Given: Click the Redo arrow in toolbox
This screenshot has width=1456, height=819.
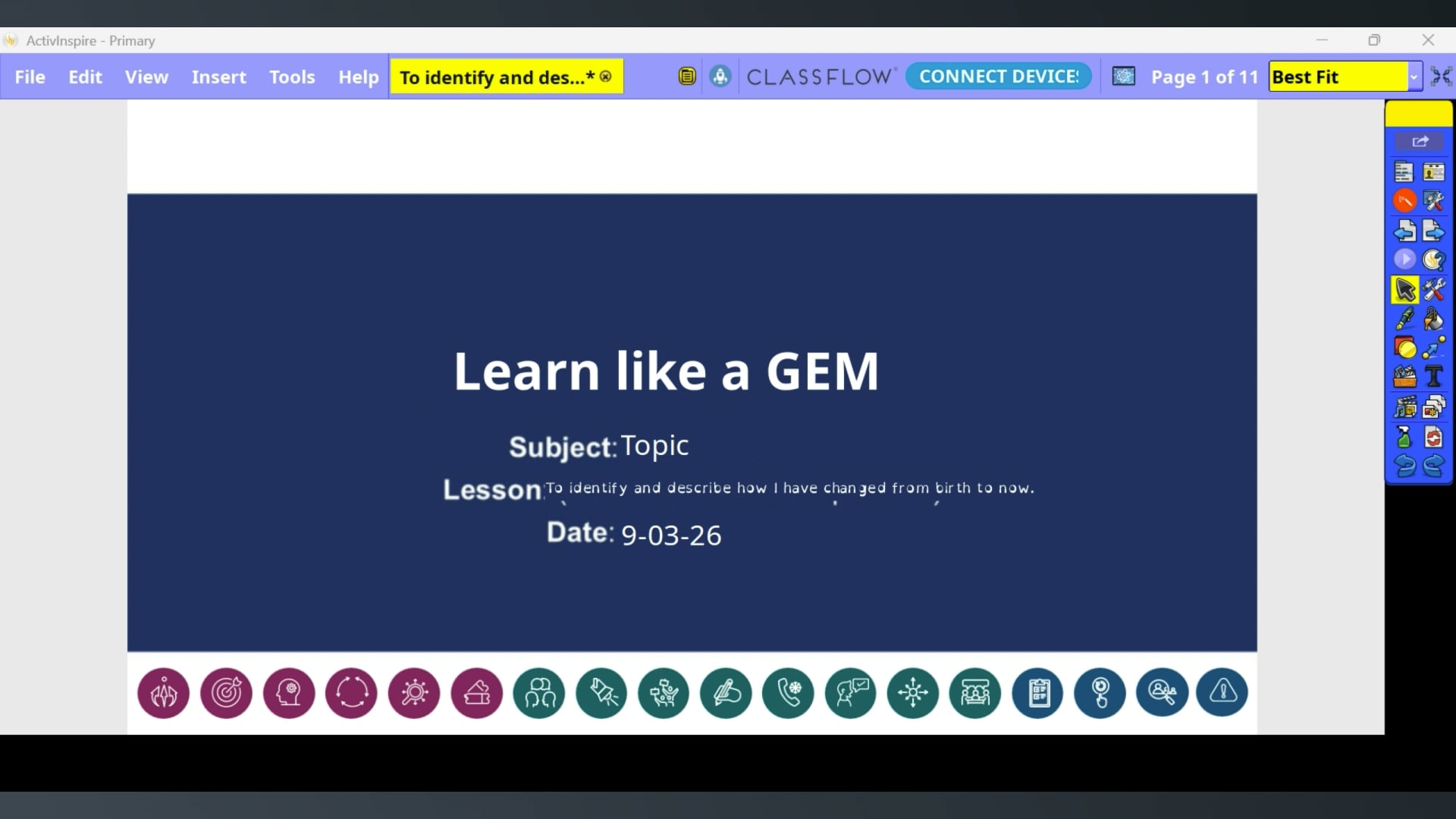Looking at the screenshot, I should 1433,466.
